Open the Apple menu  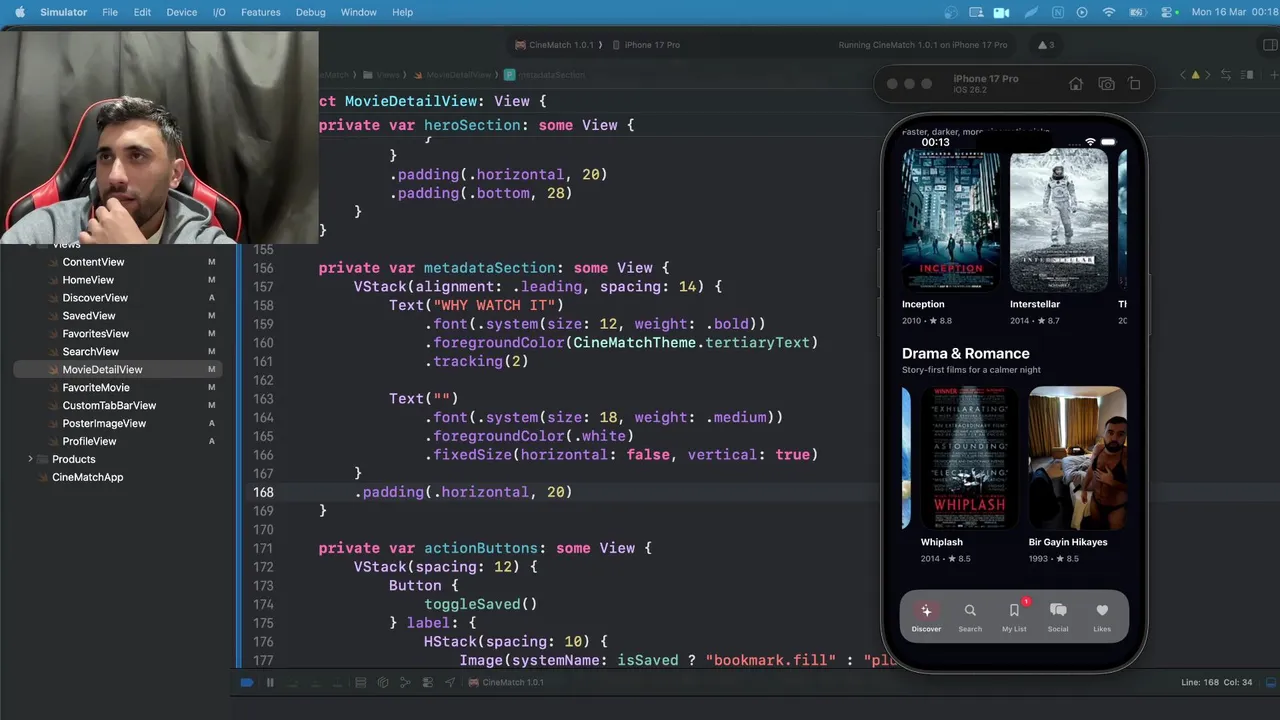18,12
